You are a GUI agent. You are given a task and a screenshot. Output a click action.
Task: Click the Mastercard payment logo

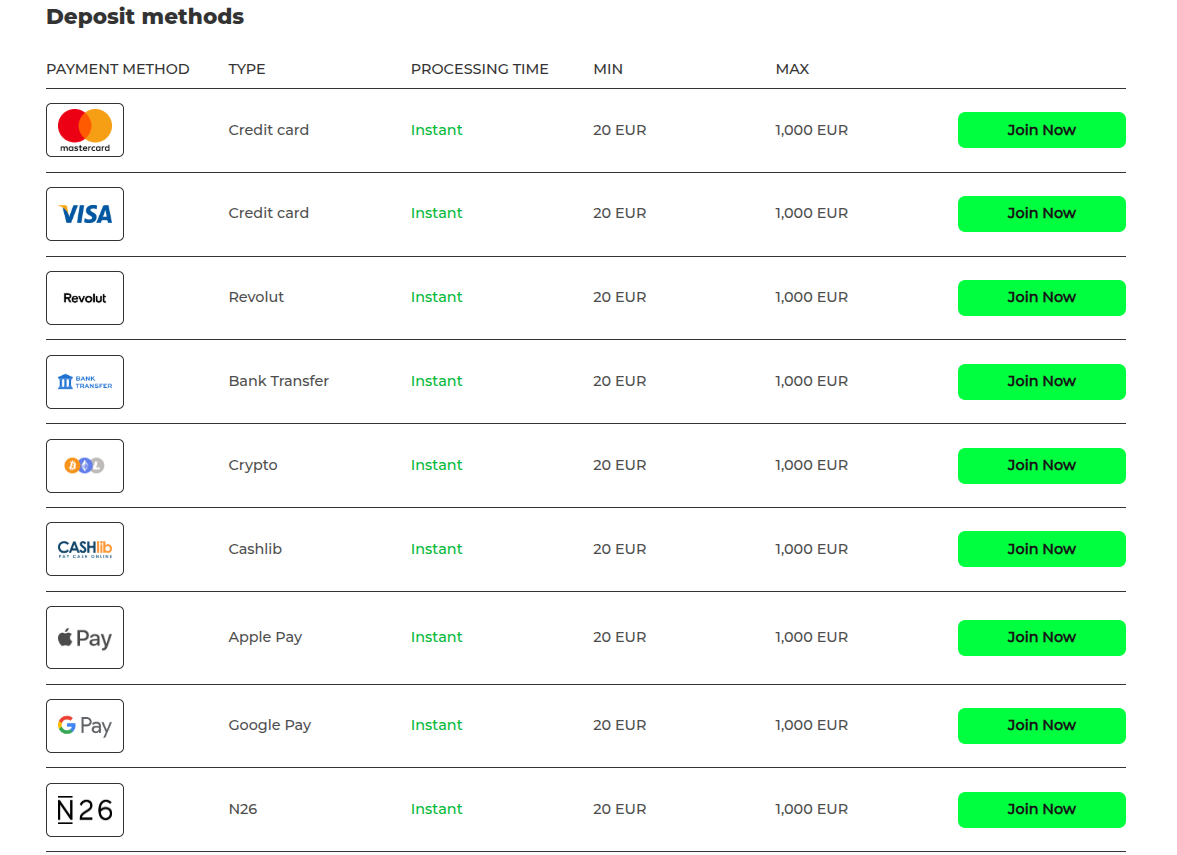click(85, 130)
